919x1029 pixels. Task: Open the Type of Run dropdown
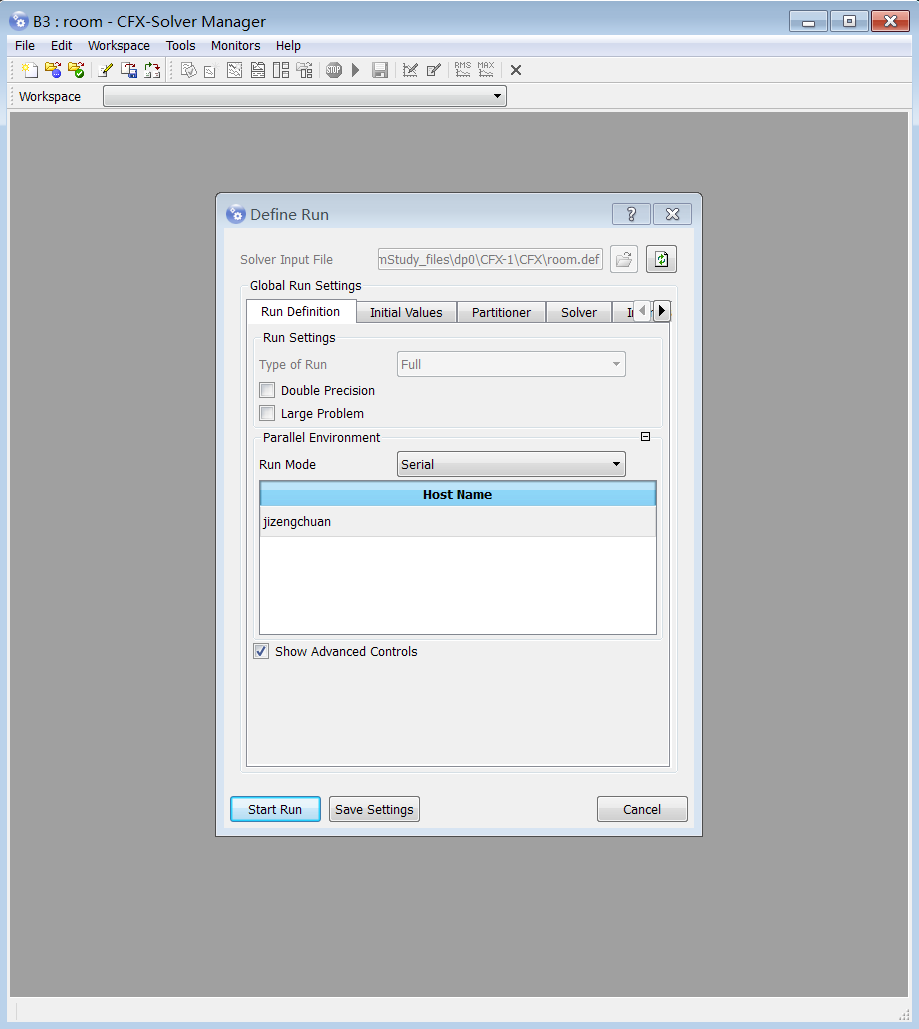[511, 364]
